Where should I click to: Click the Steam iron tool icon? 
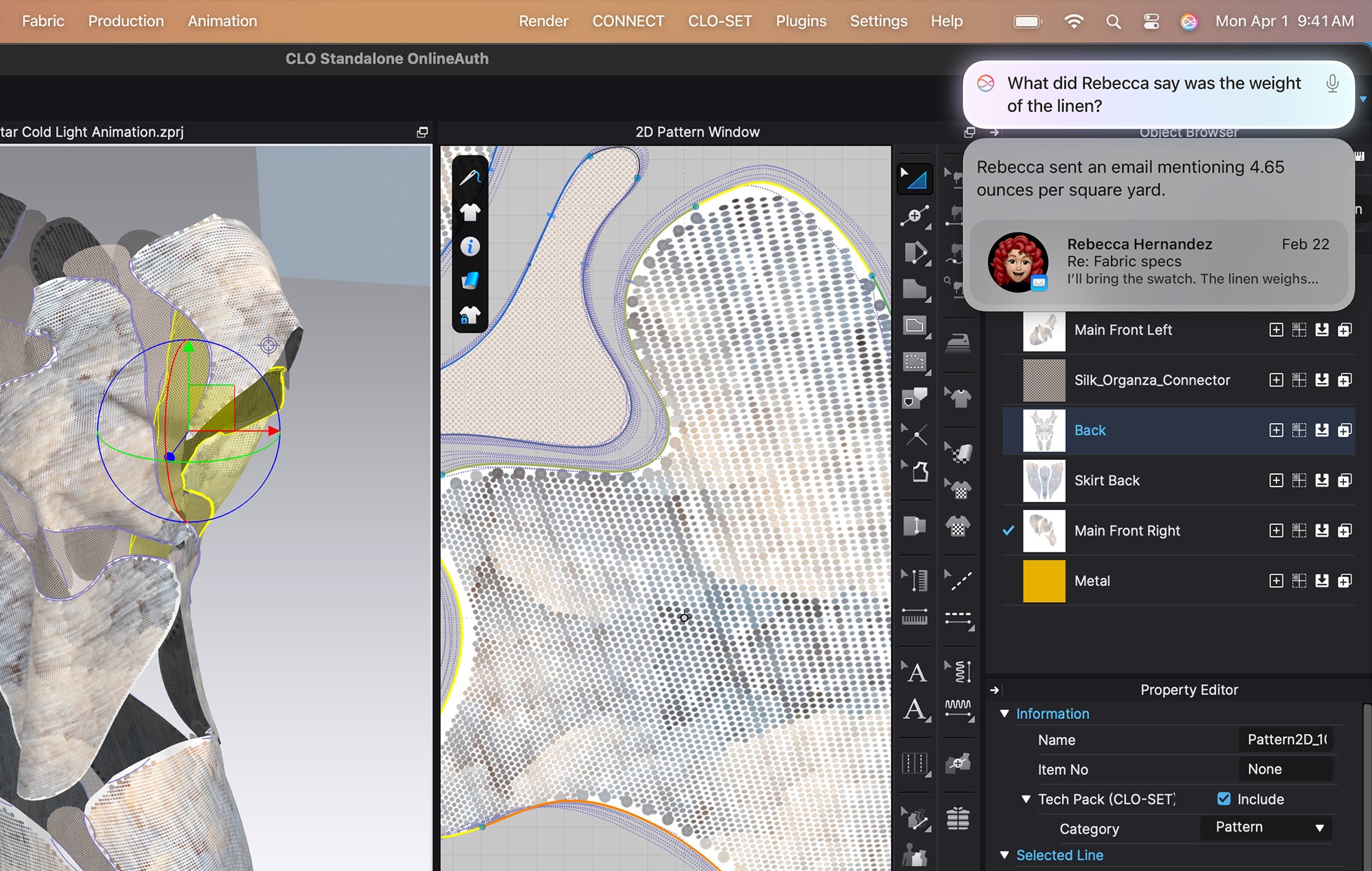point(958,342)
